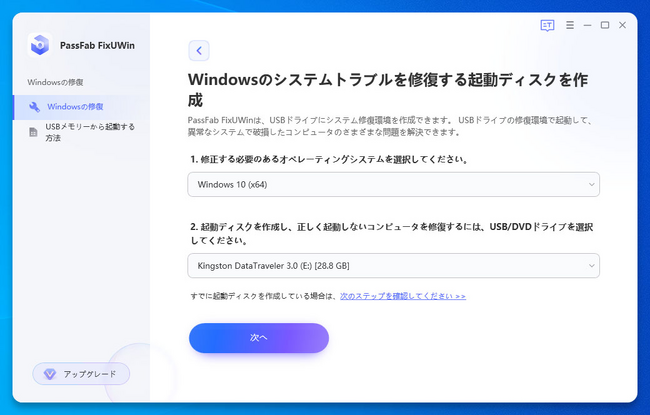
Task: Close the PassFab FixUWin window
Action: (622, 25)
